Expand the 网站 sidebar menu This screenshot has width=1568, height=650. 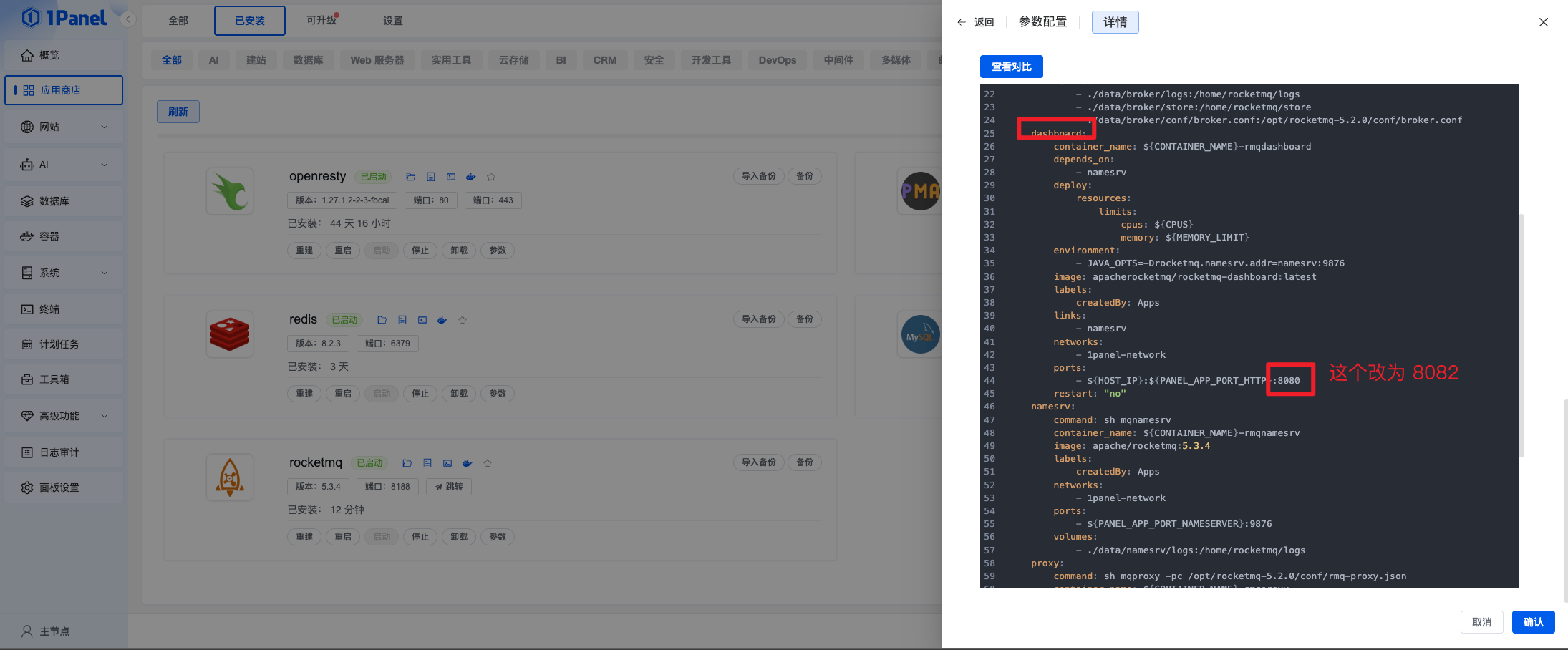pyautogui.click(x=64, y=127)
